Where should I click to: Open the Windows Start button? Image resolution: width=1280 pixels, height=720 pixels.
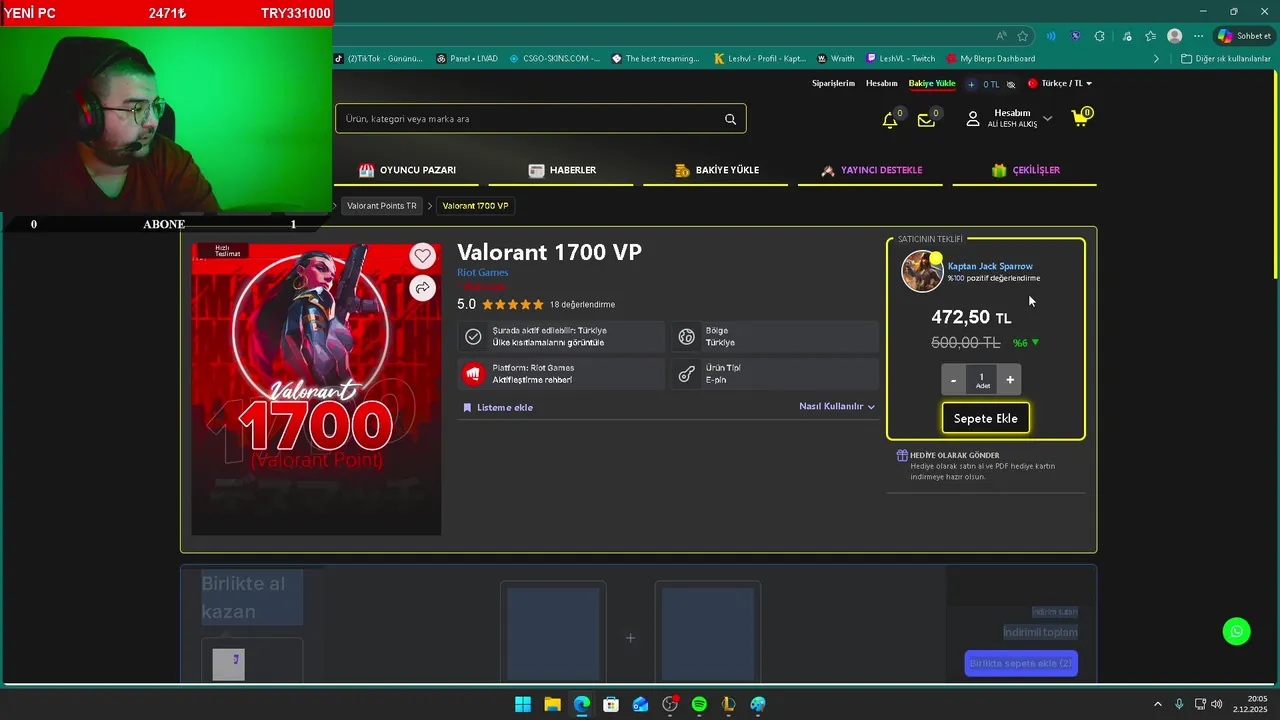(523, 704)
